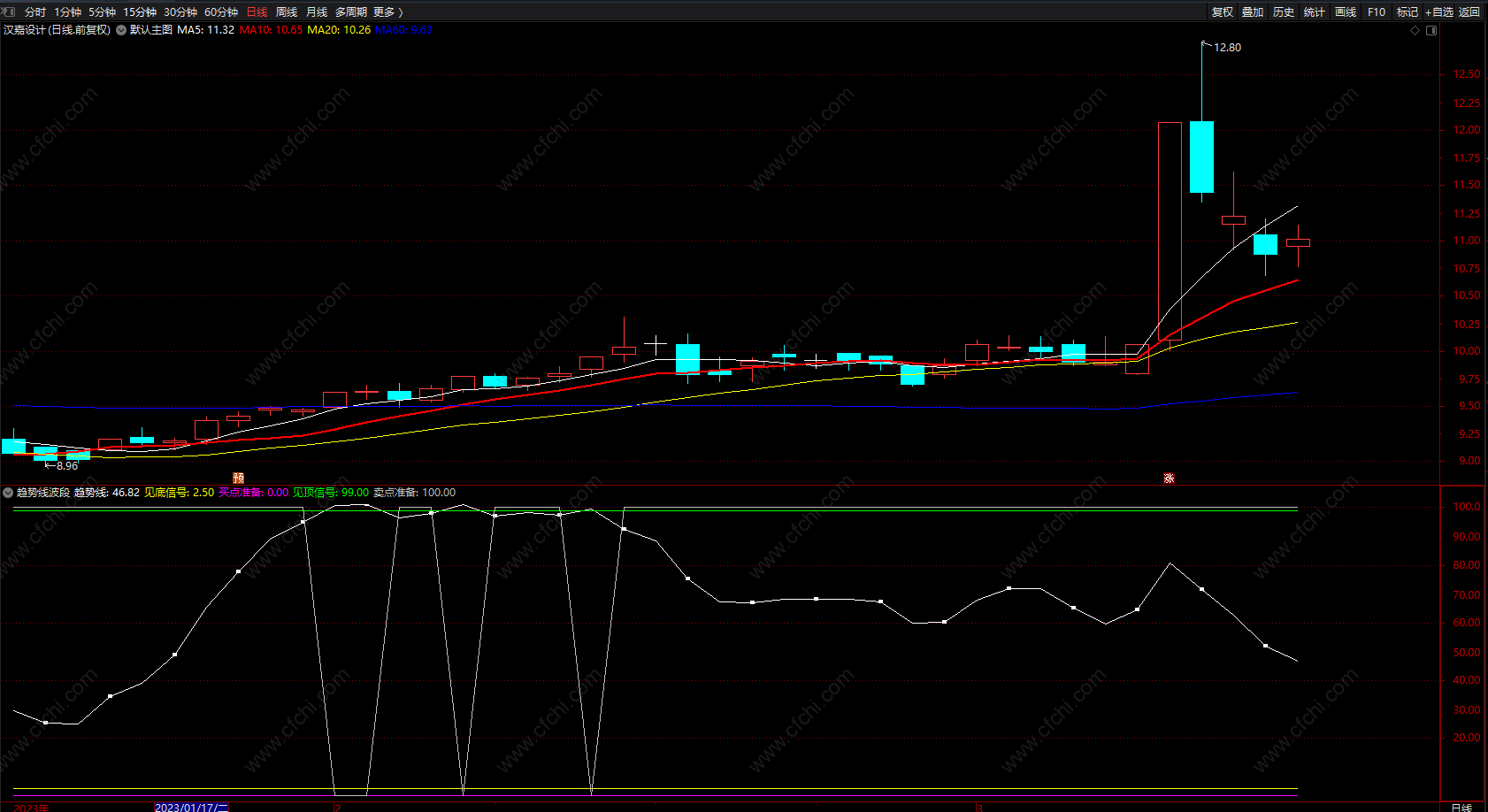Expand the 更多 periods menu
Screen dimensions: 1488x812
point(387,12)
